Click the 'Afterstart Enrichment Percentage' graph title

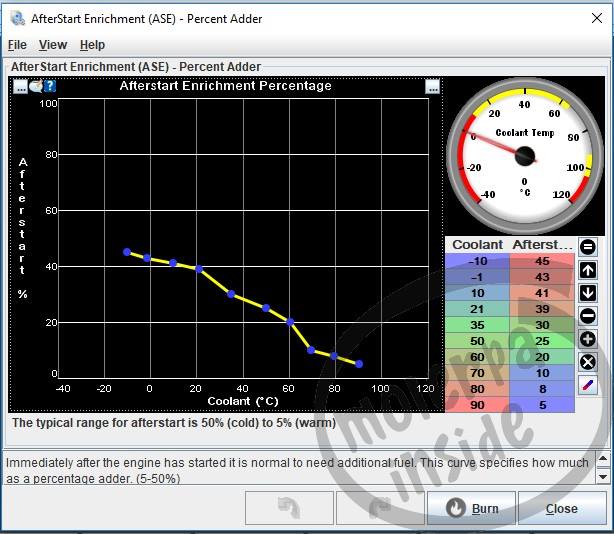[x=226, y=86]
